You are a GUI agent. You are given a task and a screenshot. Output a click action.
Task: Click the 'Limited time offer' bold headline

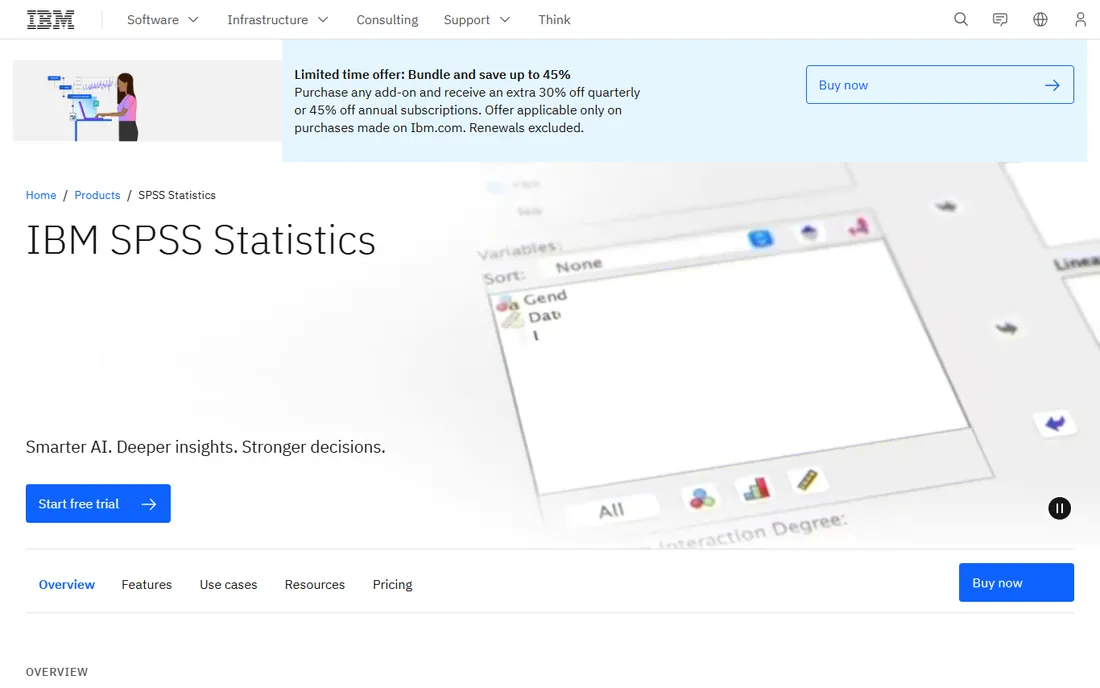[x=432, y=74]
